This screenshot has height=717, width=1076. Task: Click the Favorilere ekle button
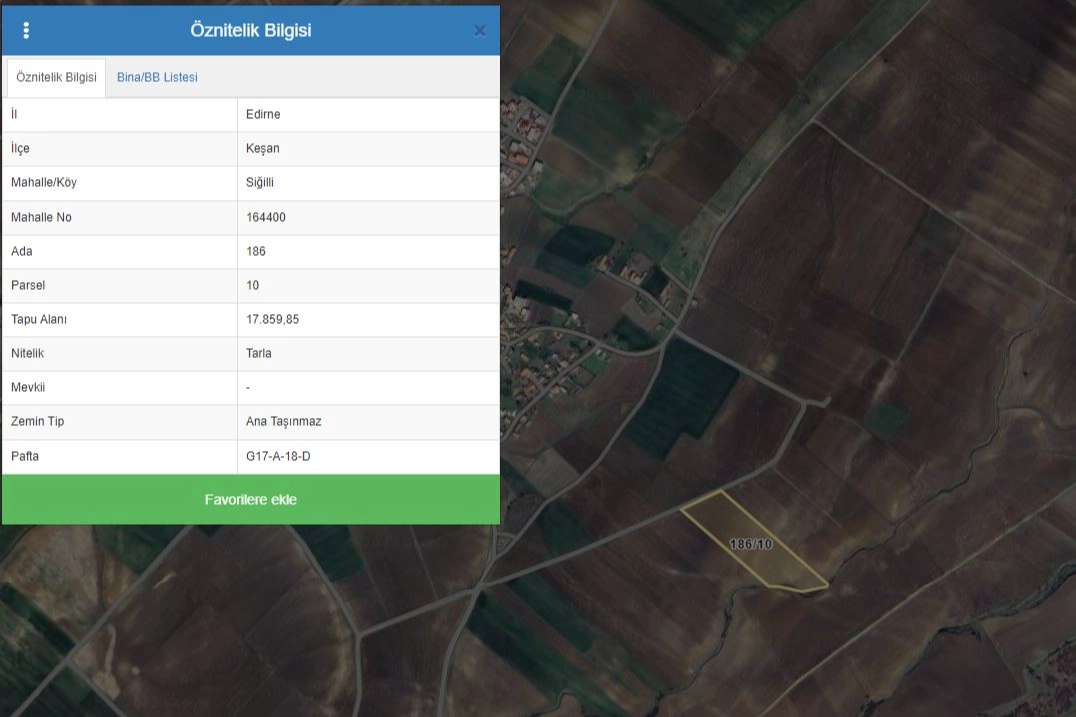pyautogui.click(x=250, y=500)
